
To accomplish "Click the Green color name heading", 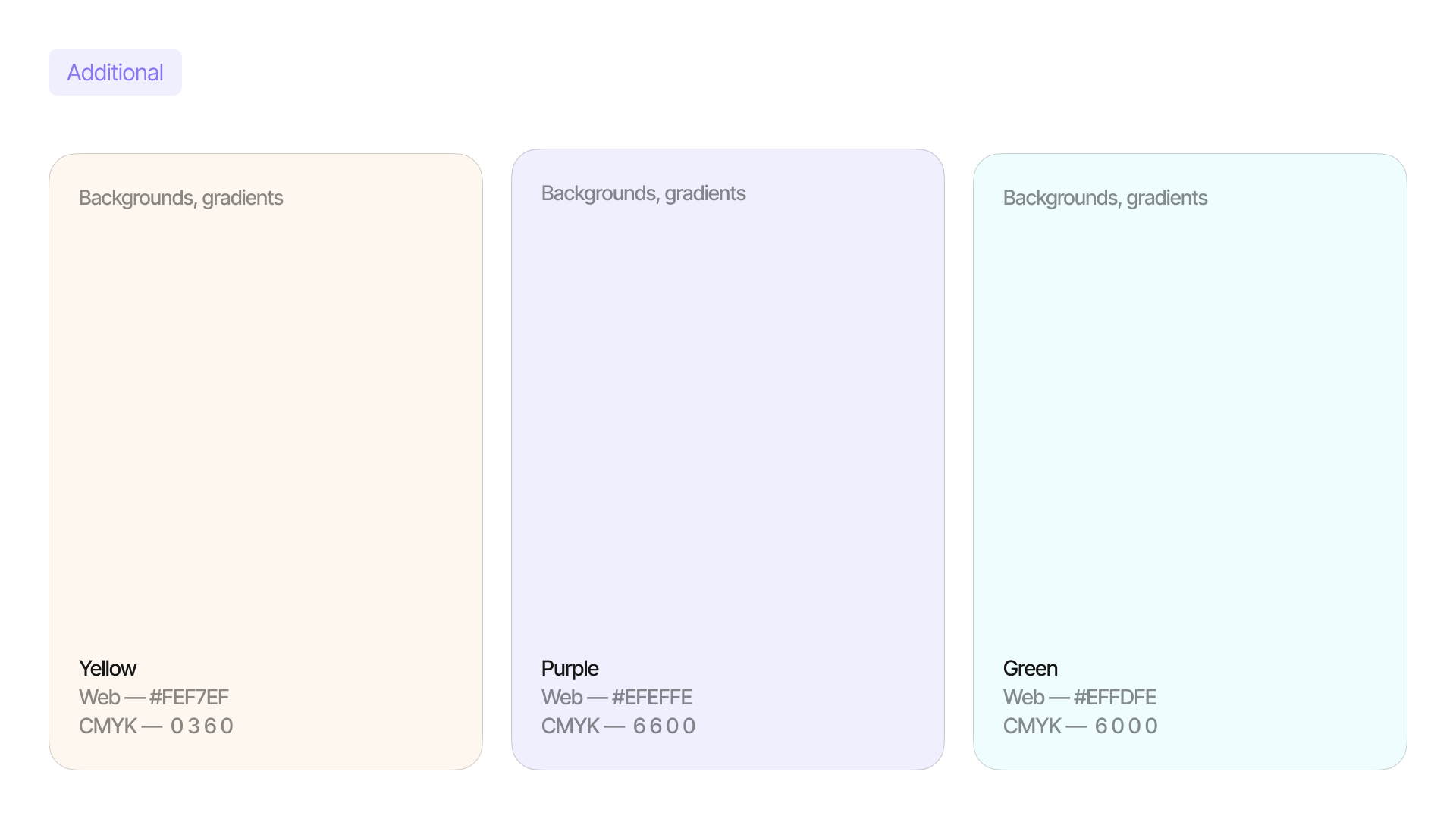I will [x=1030, y=669].
